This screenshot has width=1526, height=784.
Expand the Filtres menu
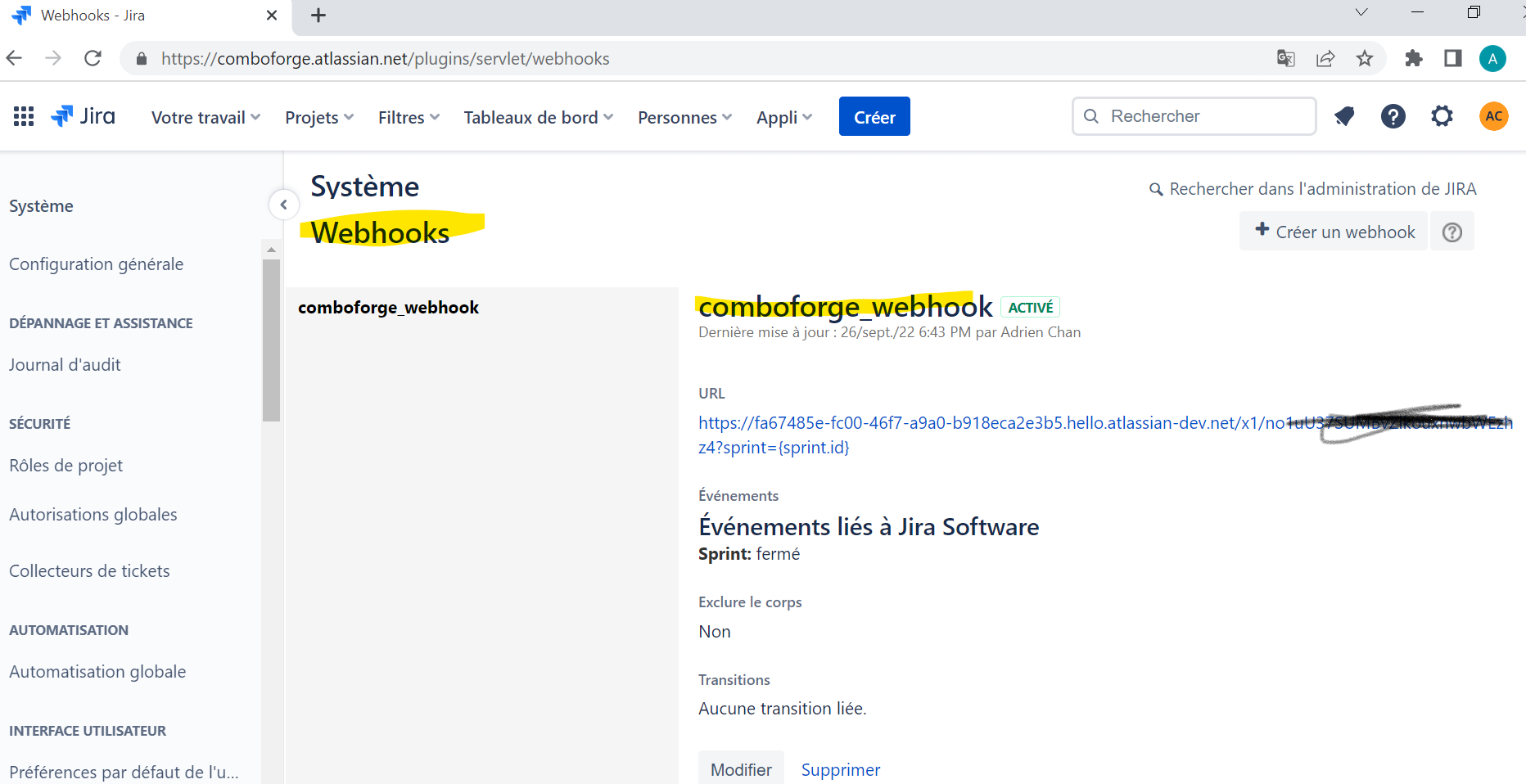409,117
